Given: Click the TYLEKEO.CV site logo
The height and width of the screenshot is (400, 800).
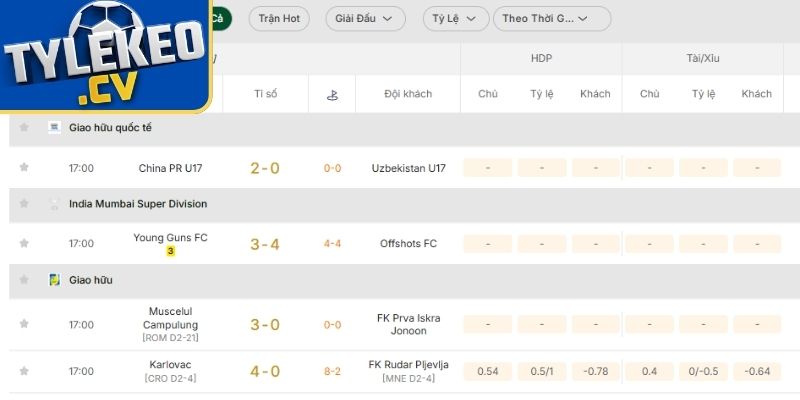Looking at the screenshot, I should pos(105,55).
